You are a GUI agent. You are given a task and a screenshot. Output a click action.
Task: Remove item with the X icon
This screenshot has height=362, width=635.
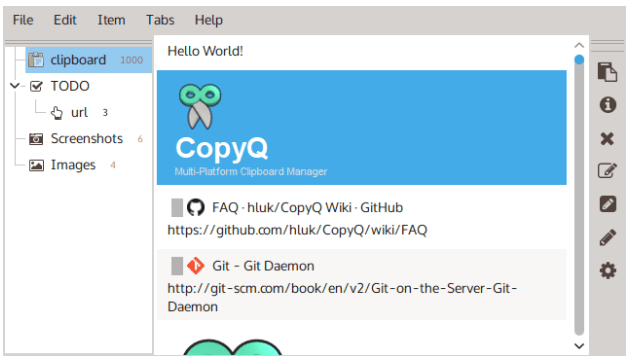click(x=607, y=138)
